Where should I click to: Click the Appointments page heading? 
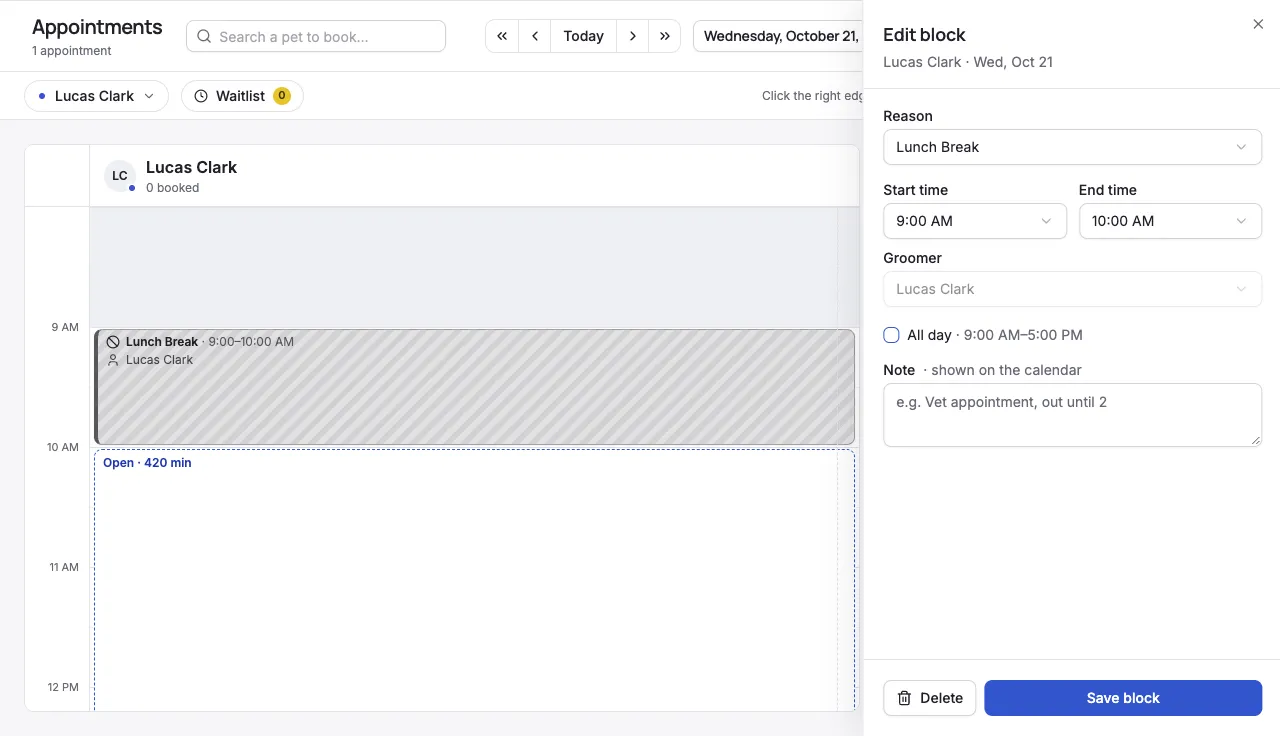97,27
